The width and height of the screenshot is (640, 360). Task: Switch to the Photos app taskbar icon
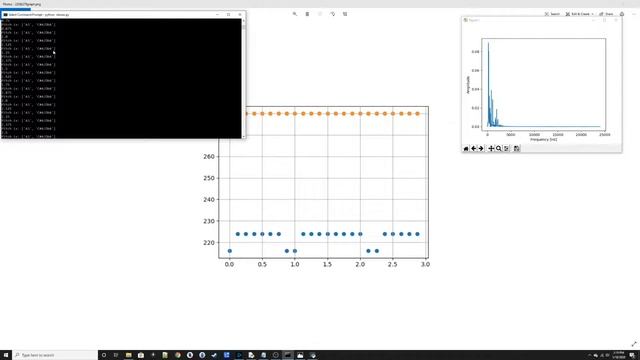300,355
